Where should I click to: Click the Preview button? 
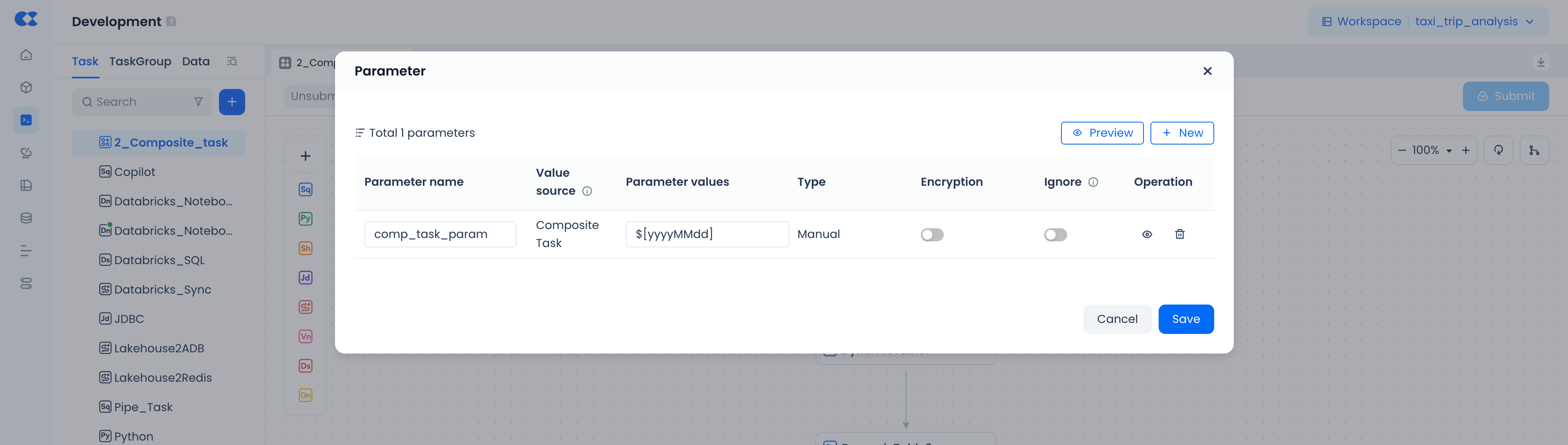(x=1102, y=133)
